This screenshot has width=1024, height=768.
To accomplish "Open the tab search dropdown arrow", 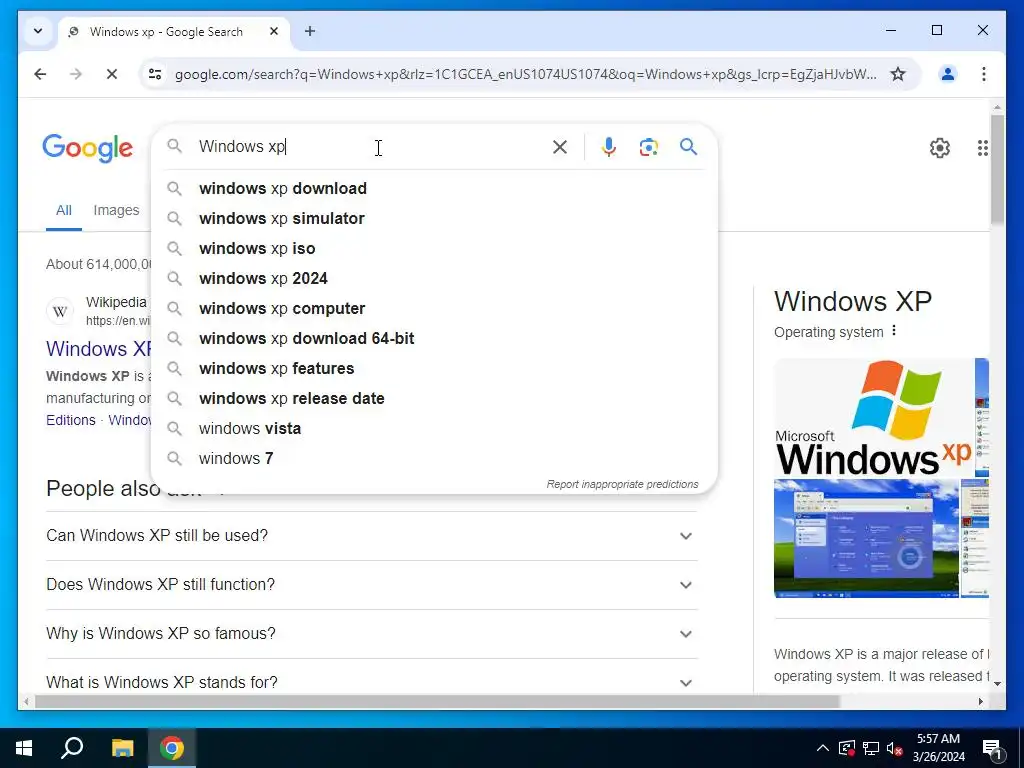I will (38, 31).
